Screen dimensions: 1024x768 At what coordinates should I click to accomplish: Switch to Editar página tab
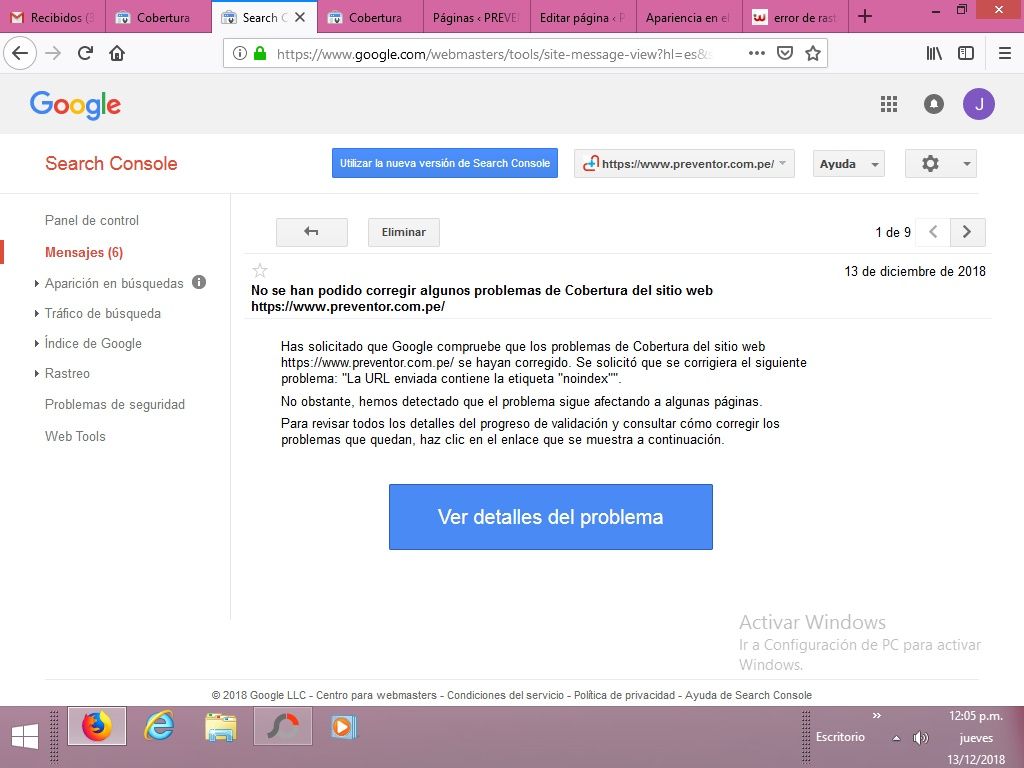coord(583,17)
